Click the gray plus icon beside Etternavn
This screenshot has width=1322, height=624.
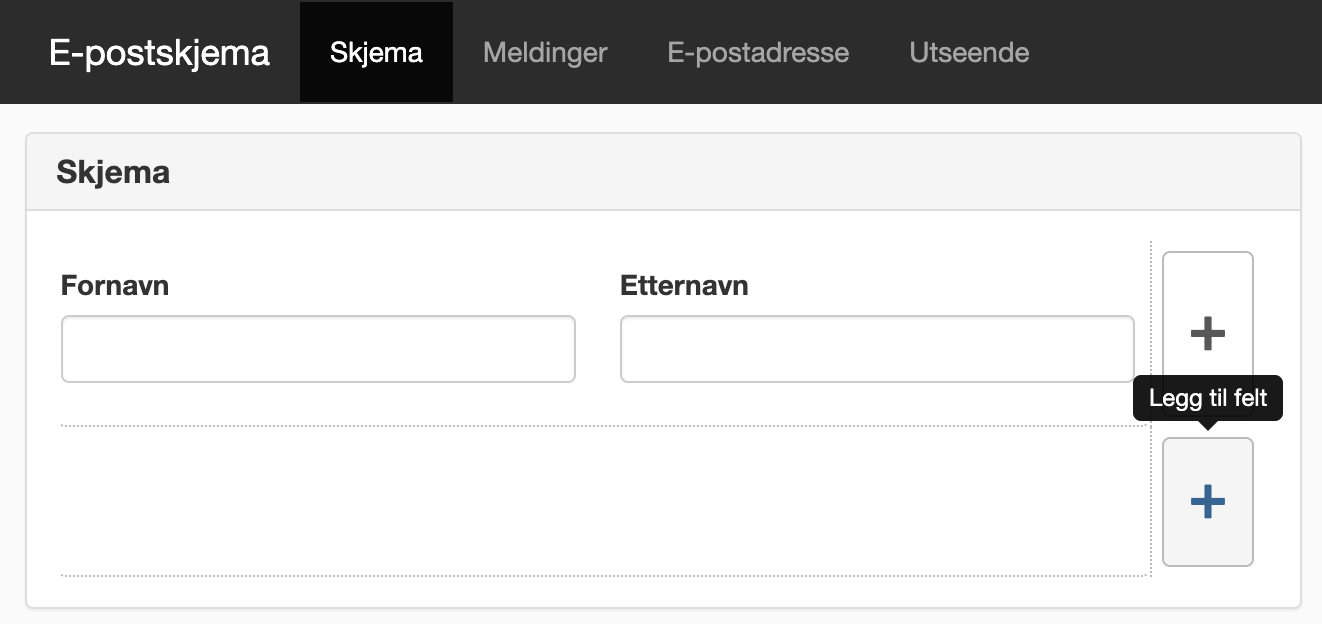[1208, 333]
